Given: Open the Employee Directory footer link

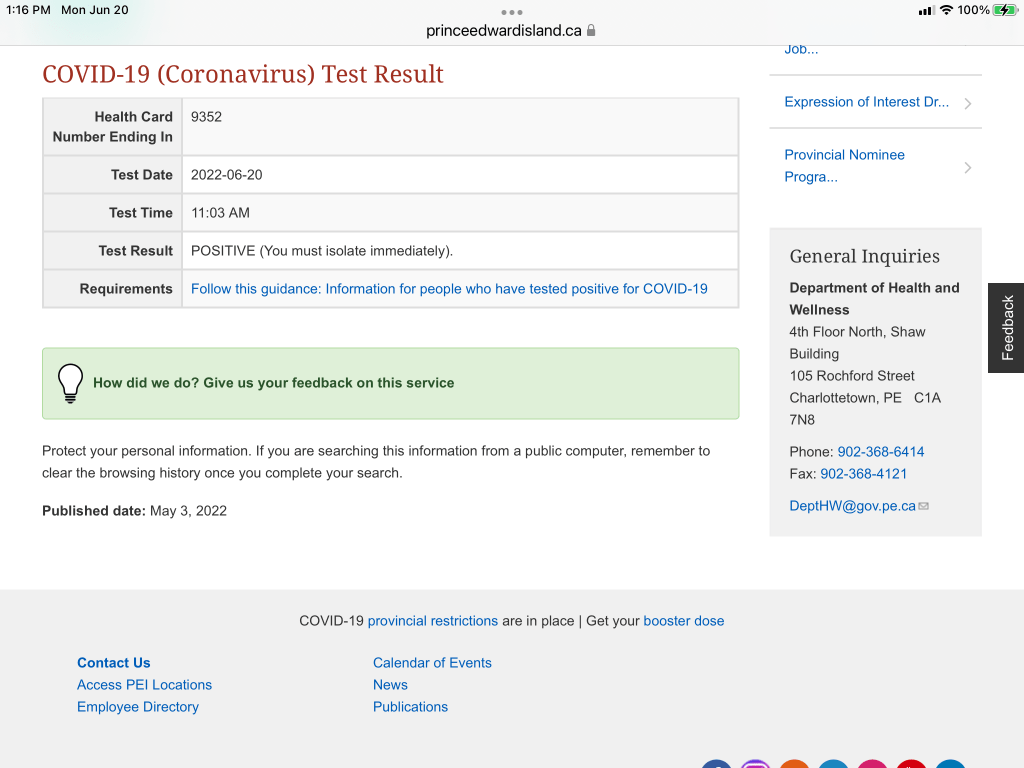Looking at the screenshot, I should [138, 707].
